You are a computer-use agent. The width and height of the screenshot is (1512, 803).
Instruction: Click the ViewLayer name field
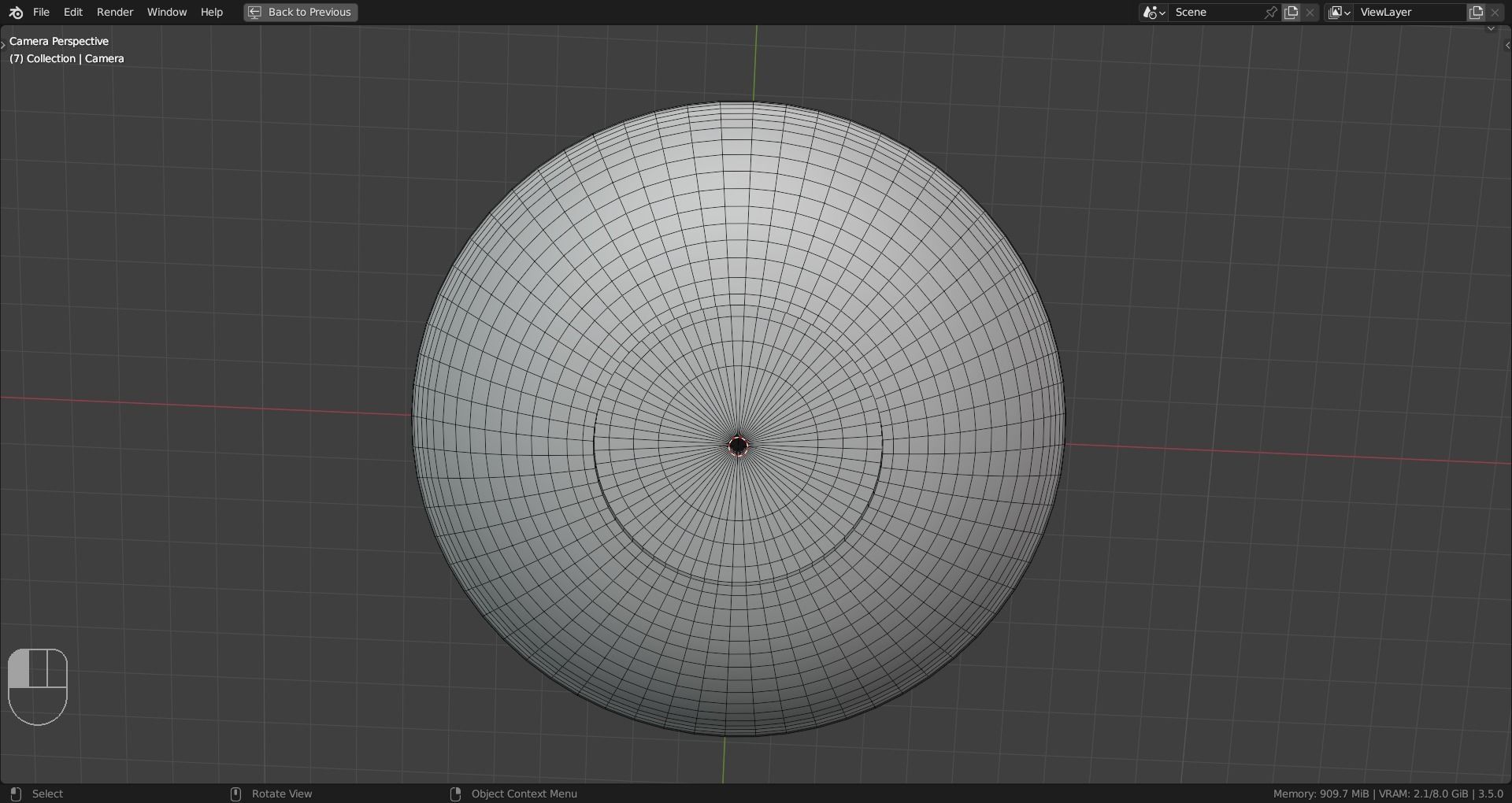[1410, 13]
